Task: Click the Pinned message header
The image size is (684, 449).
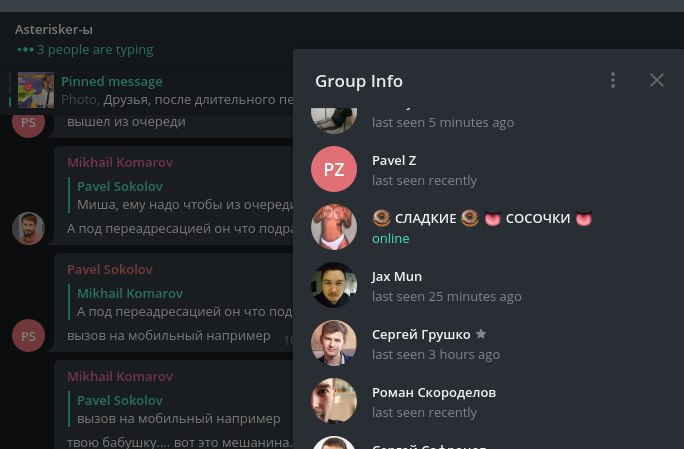Action: click(112, 81)
